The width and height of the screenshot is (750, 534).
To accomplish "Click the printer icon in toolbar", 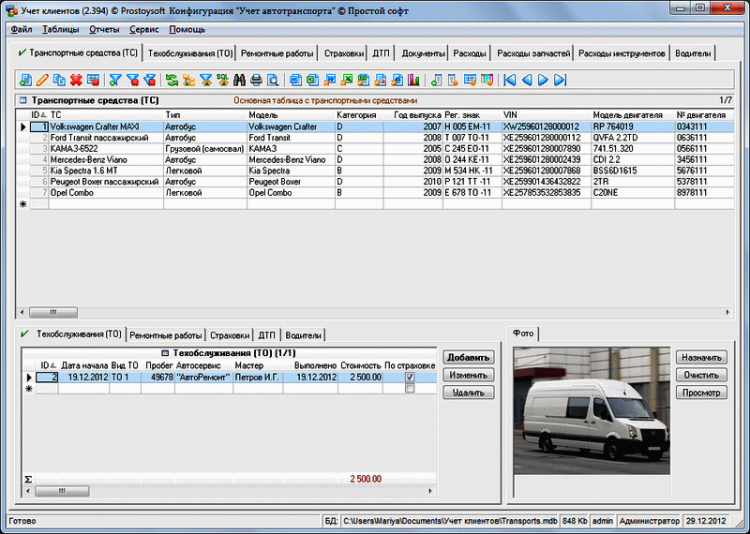I will point(256,80).
